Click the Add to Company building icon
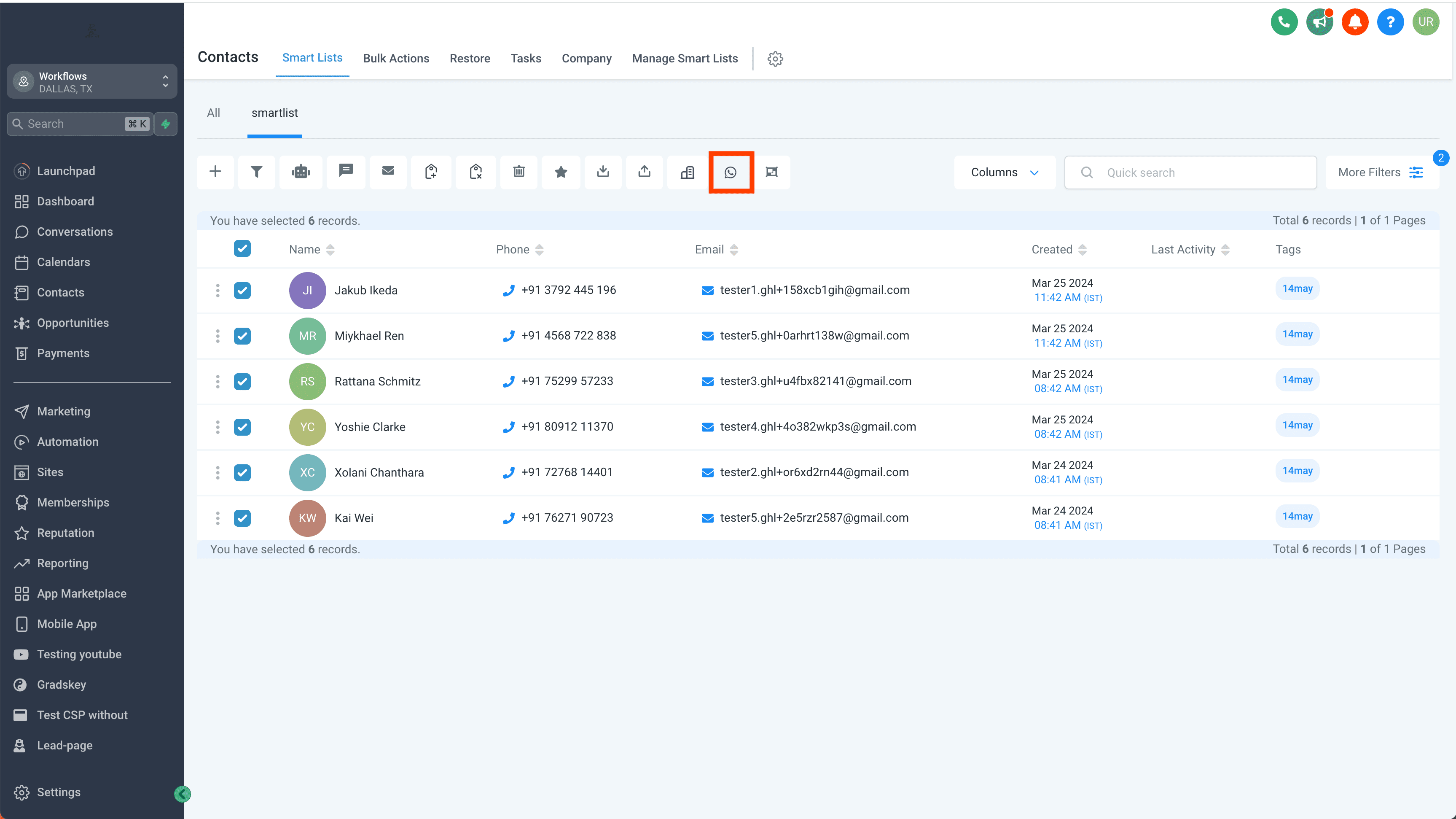The image size is (1456, 819). pyautogui.click(x=687, y=172)
